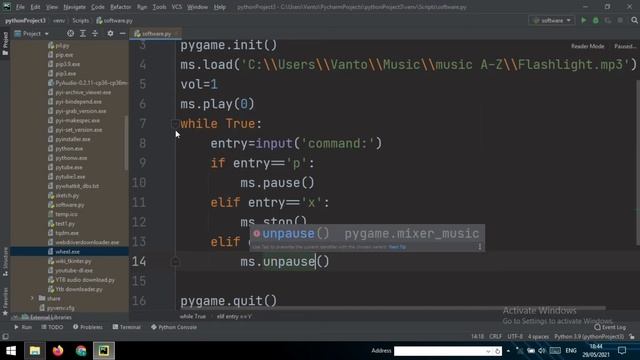Open the TODO tool window

click(x=52, y=327)
